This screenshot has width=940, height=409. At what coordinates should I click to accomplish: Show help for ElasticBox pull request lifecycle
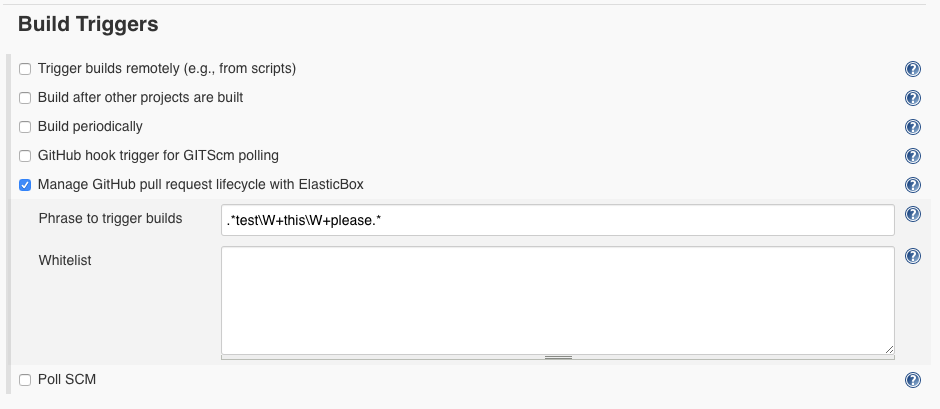click(x=912, y=185)
